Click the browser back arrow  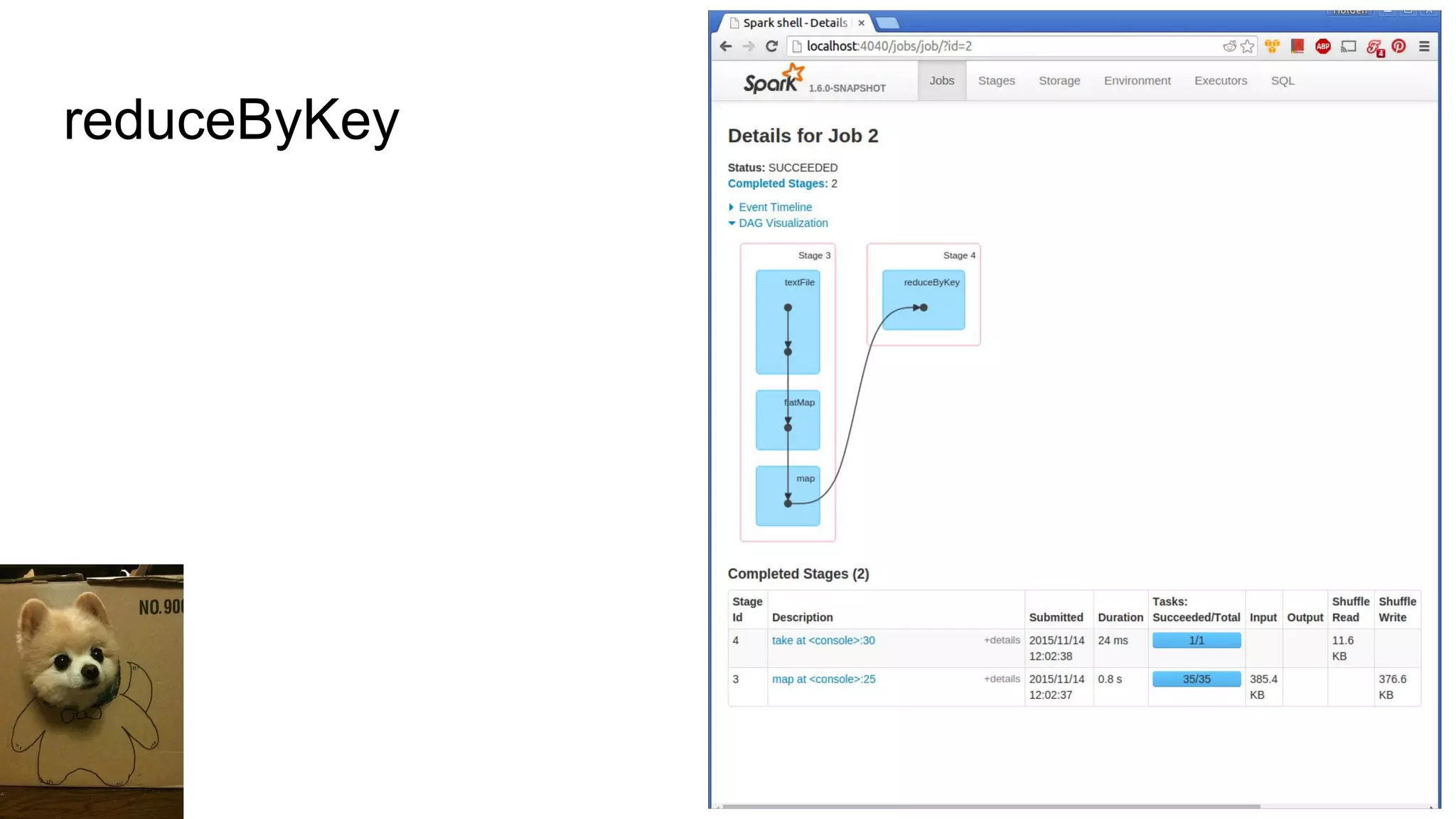point(725,46)
